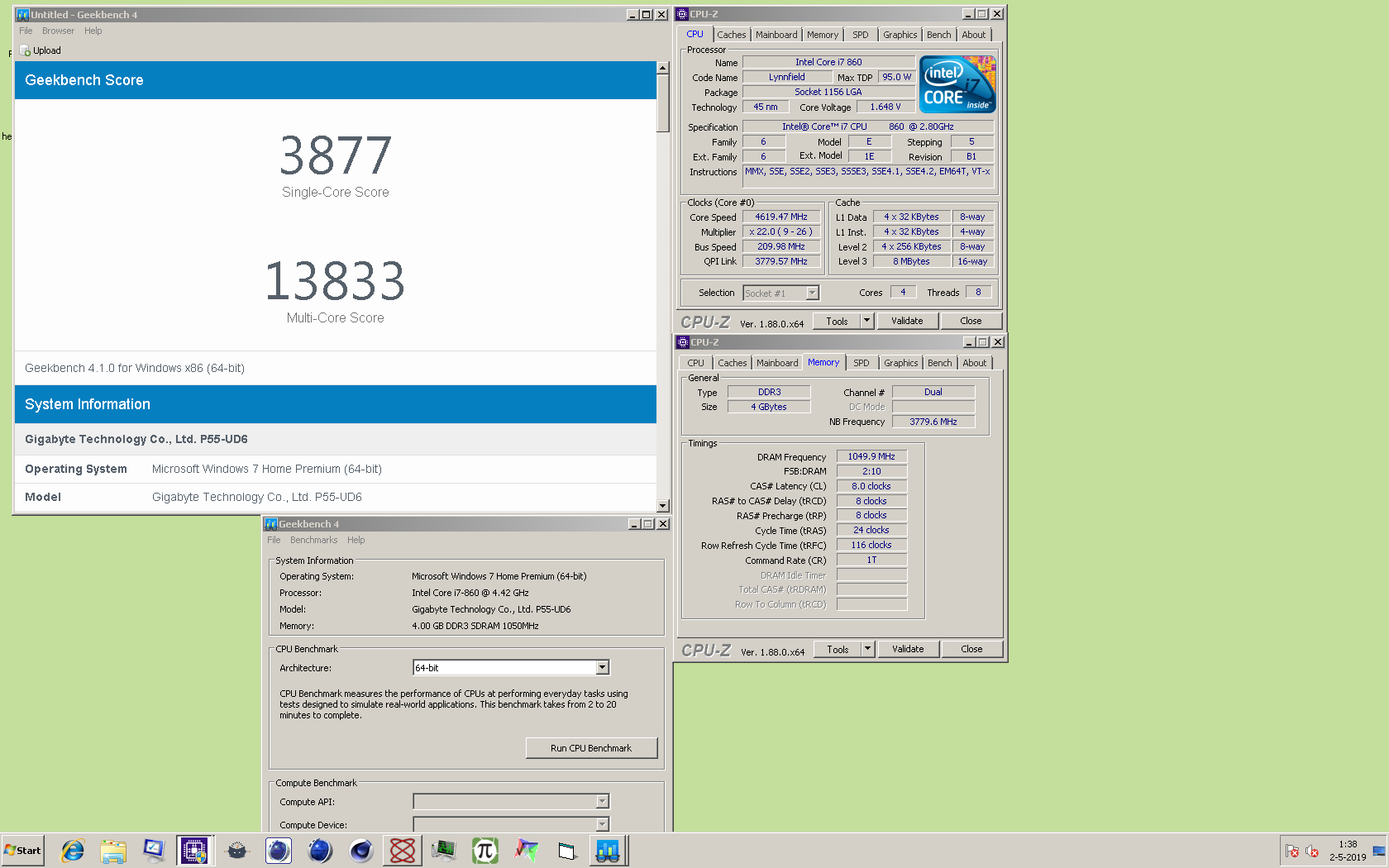Open Help menu in Untitled Geekbench window

pyautogui.click(x=93, y=31)
